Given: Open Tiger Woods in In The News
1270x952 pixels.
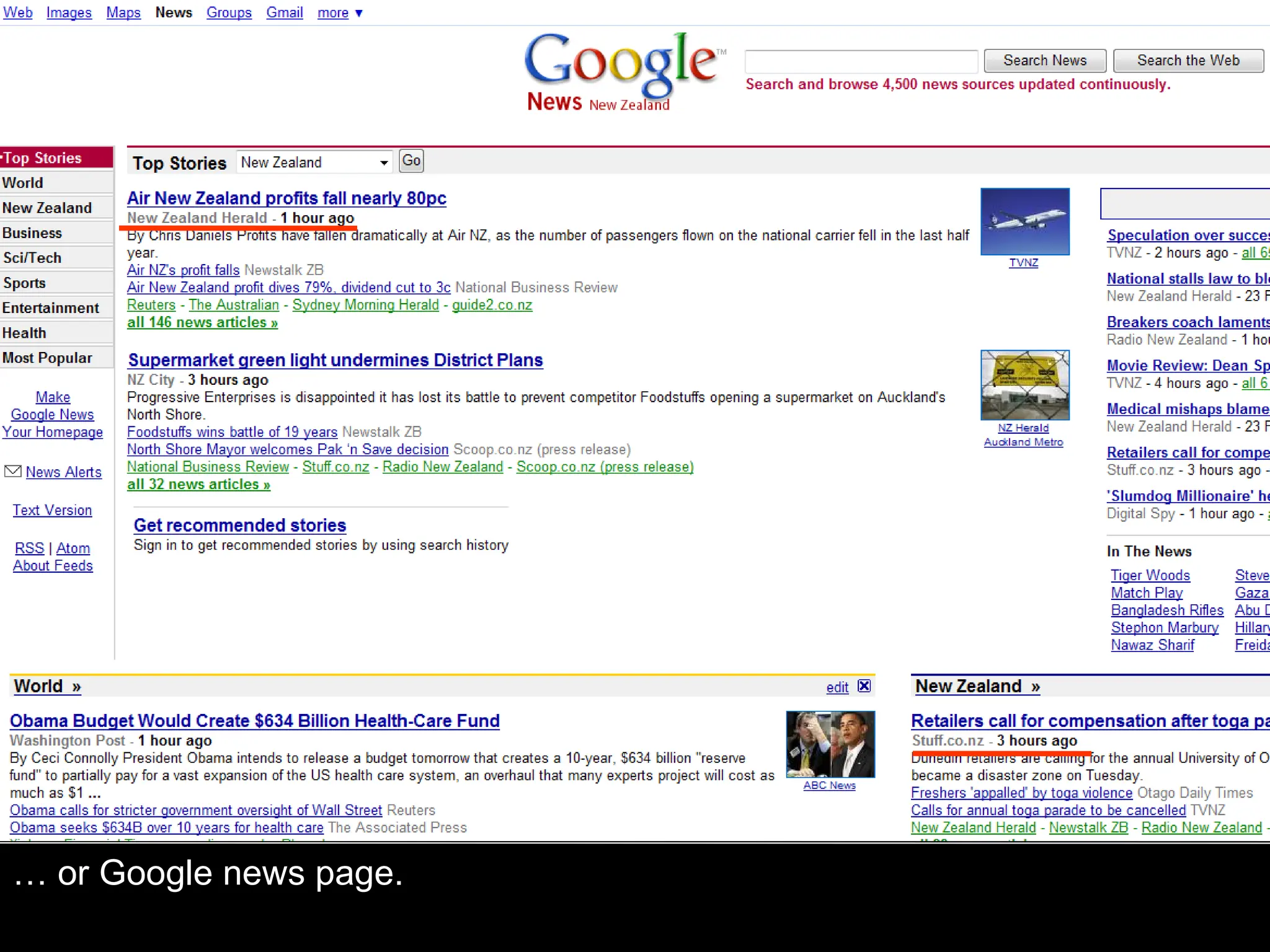Looking at the screenshot, I should pos(1150,575).
